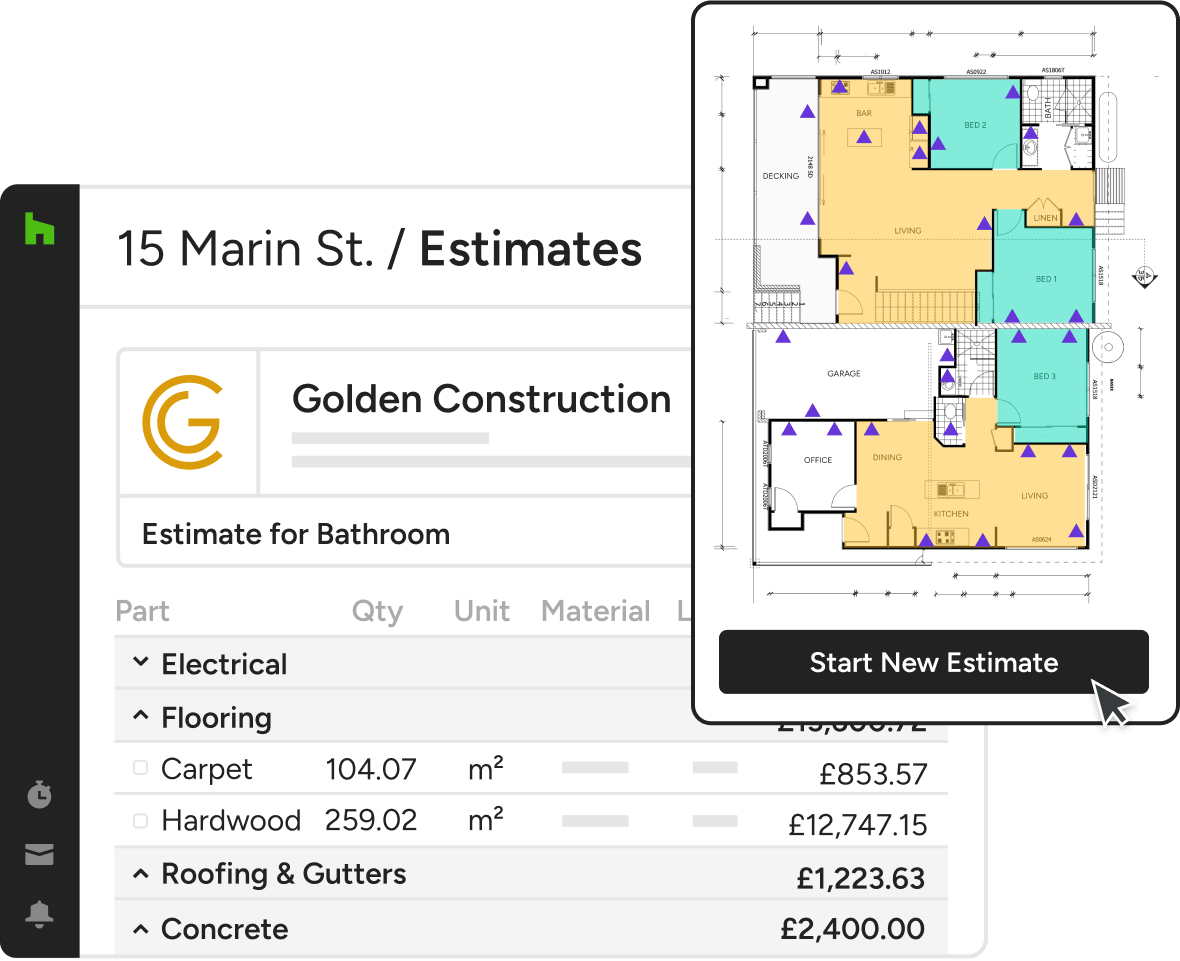
Task: Expand the Electrical section chevron
Action: click(142, 663)
